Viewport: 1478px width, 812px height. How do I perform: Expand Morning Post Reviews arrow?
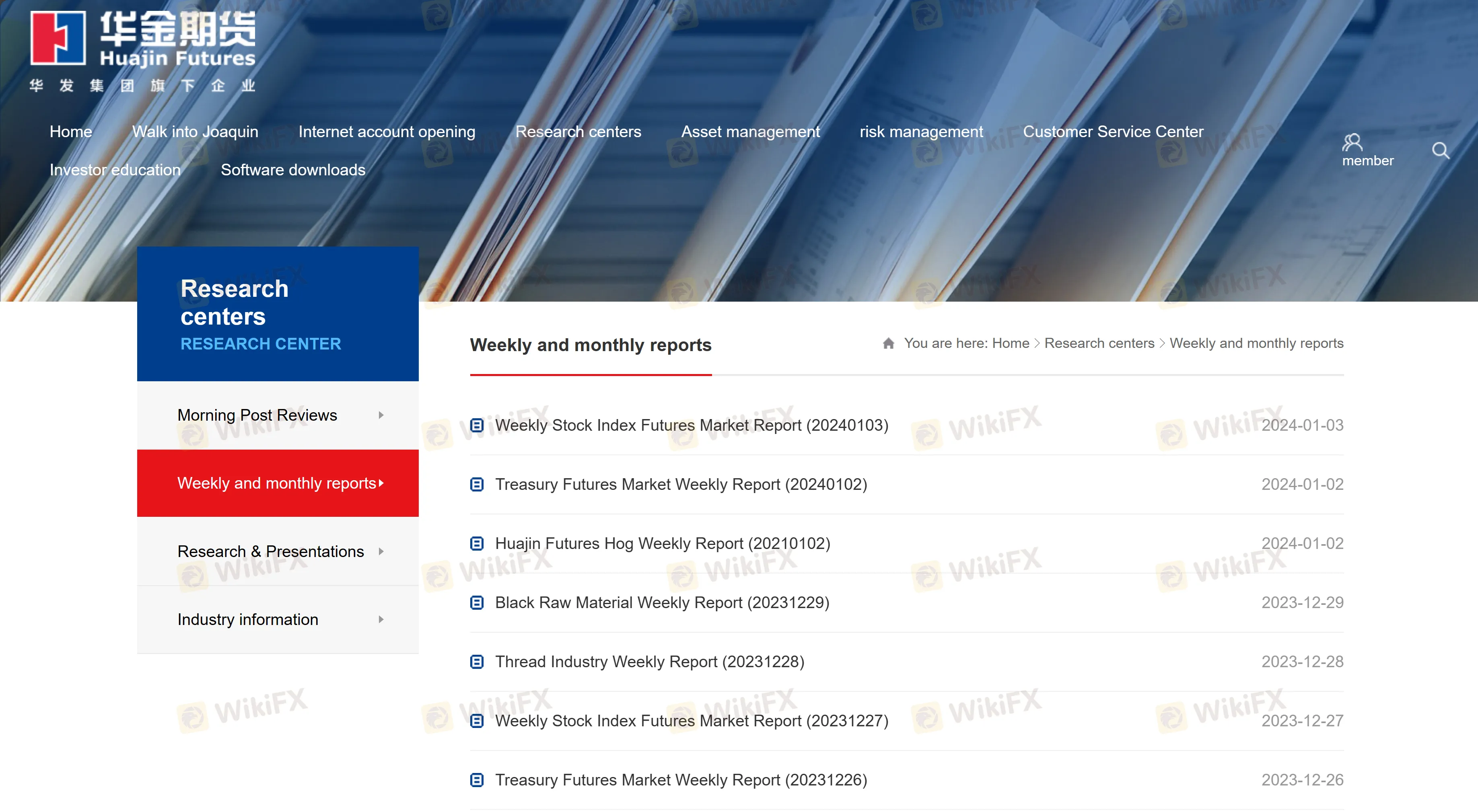click(381, 415)
